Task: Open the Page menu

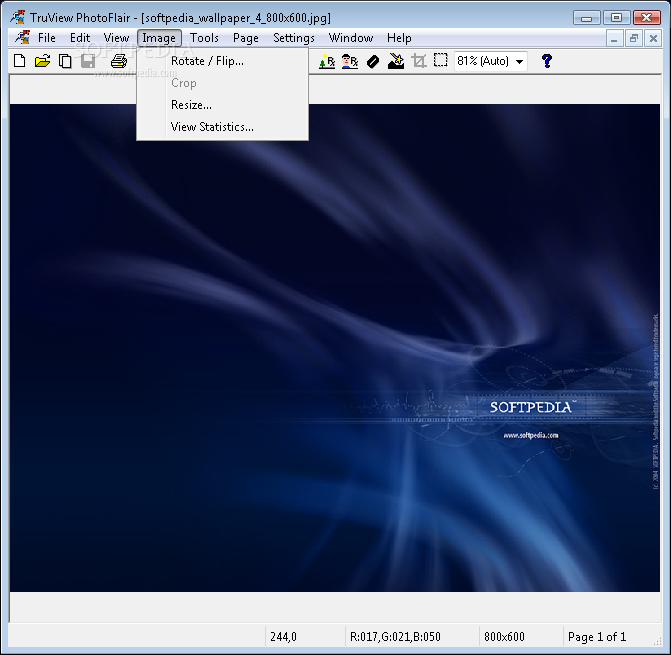Action: 246,38
